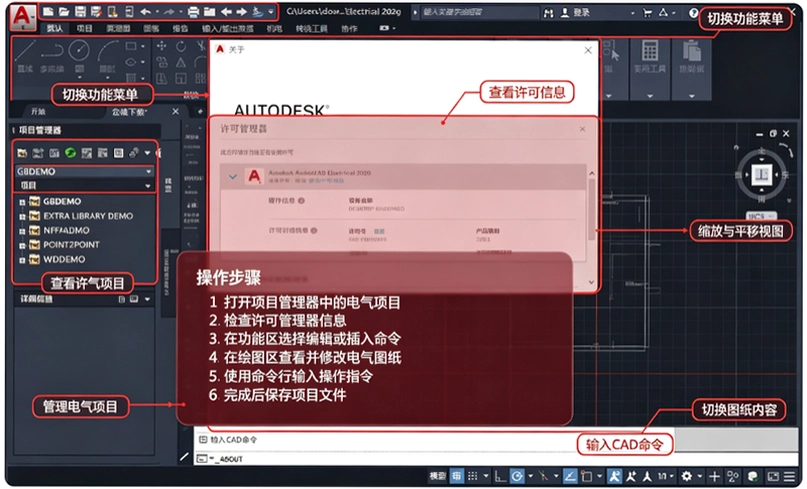Expand the clipboard panel dropdown arrow

[x=692, y=96]
